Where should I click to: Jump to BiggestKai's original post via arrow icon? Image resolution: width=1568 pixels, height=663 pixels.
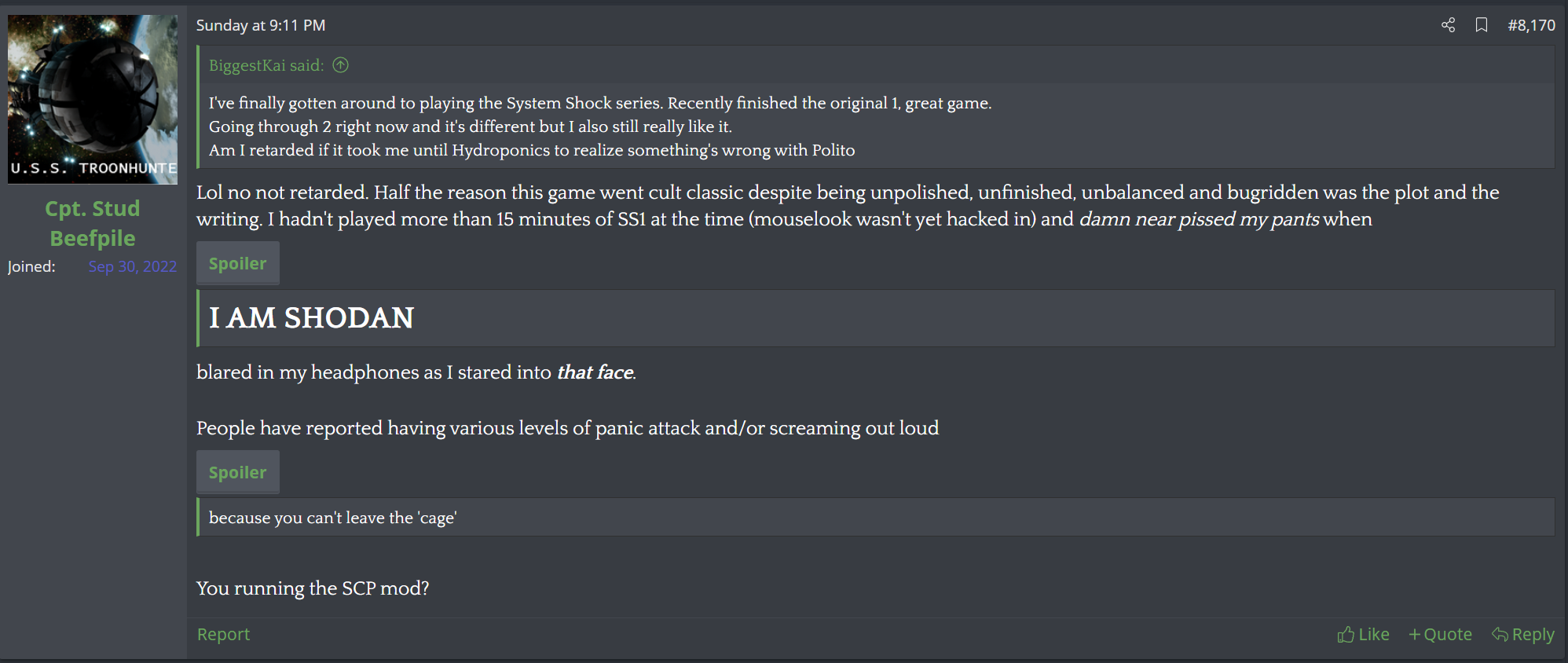pos(340,65)
